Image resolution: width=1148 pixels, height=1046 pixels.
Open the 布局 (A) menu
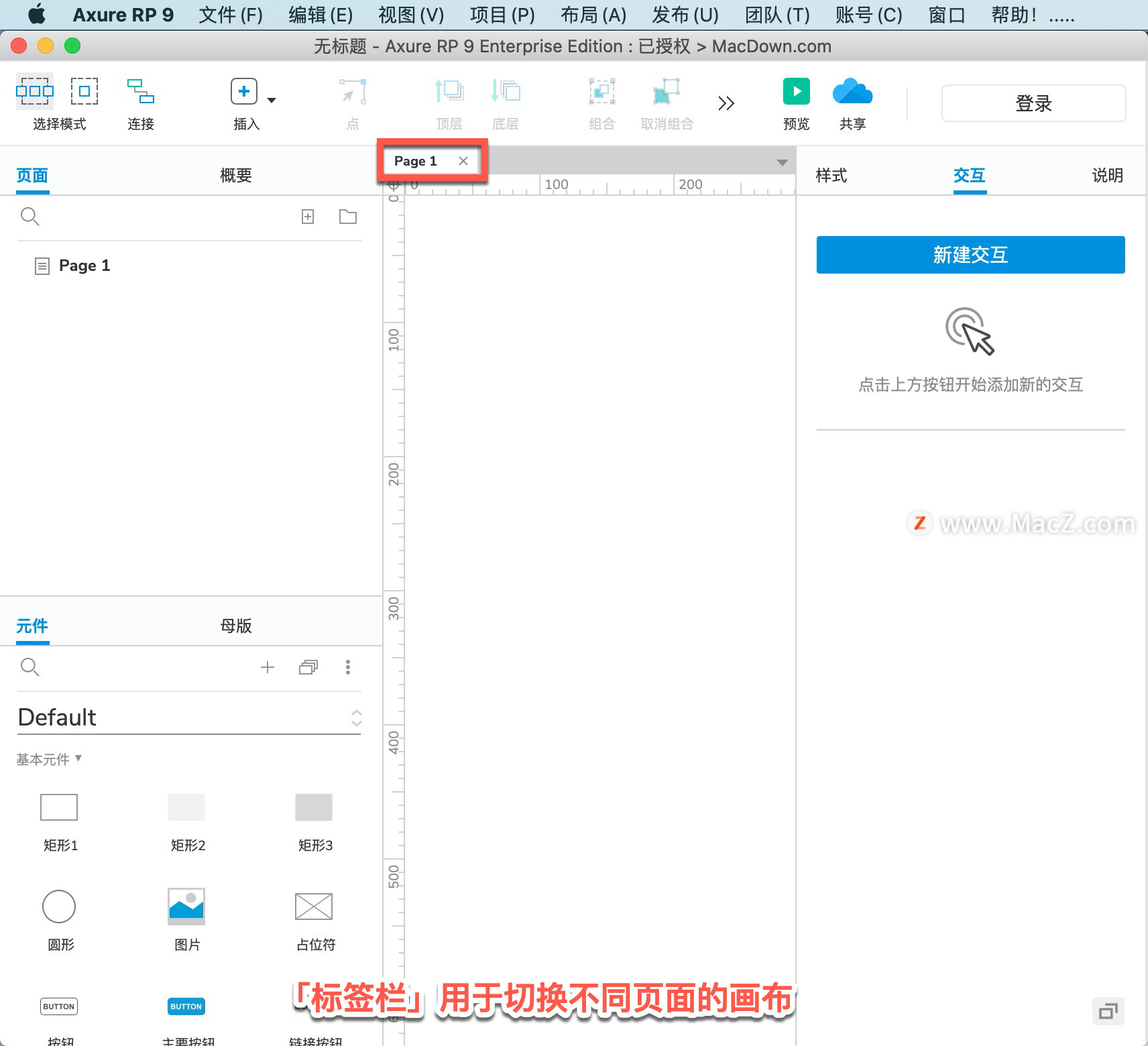(593, 15)
